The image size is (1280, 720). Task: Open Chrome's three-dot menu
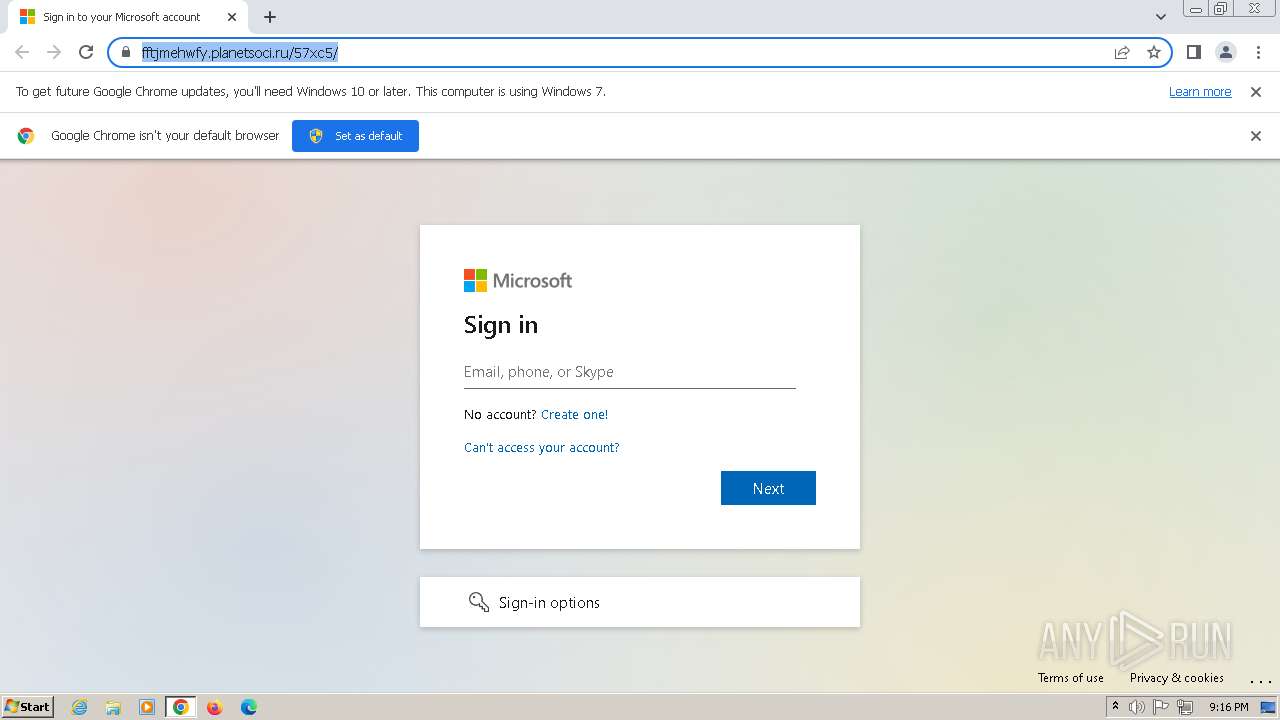[1258, 52]
